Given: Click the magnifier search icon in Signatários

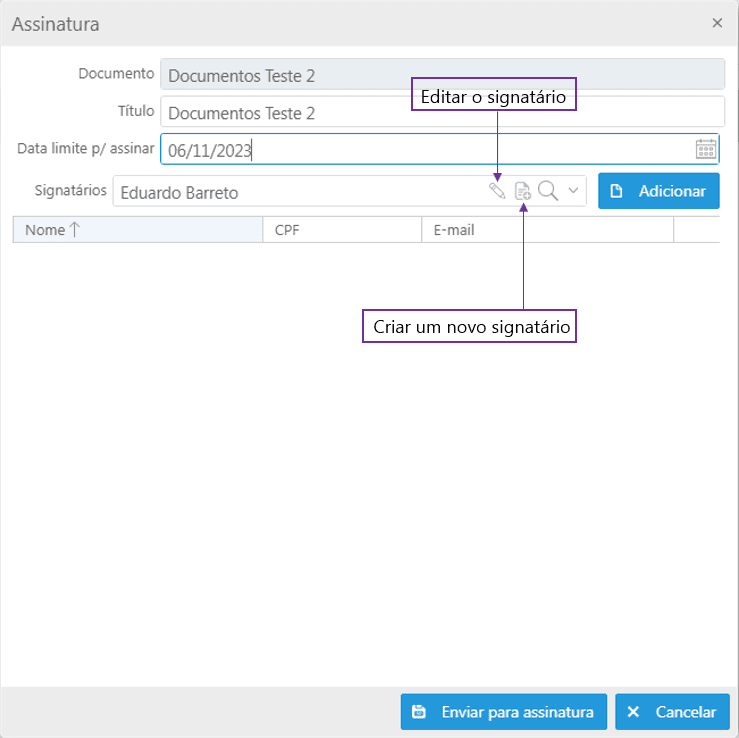Looking at the screenshot, I should [548, 191].
